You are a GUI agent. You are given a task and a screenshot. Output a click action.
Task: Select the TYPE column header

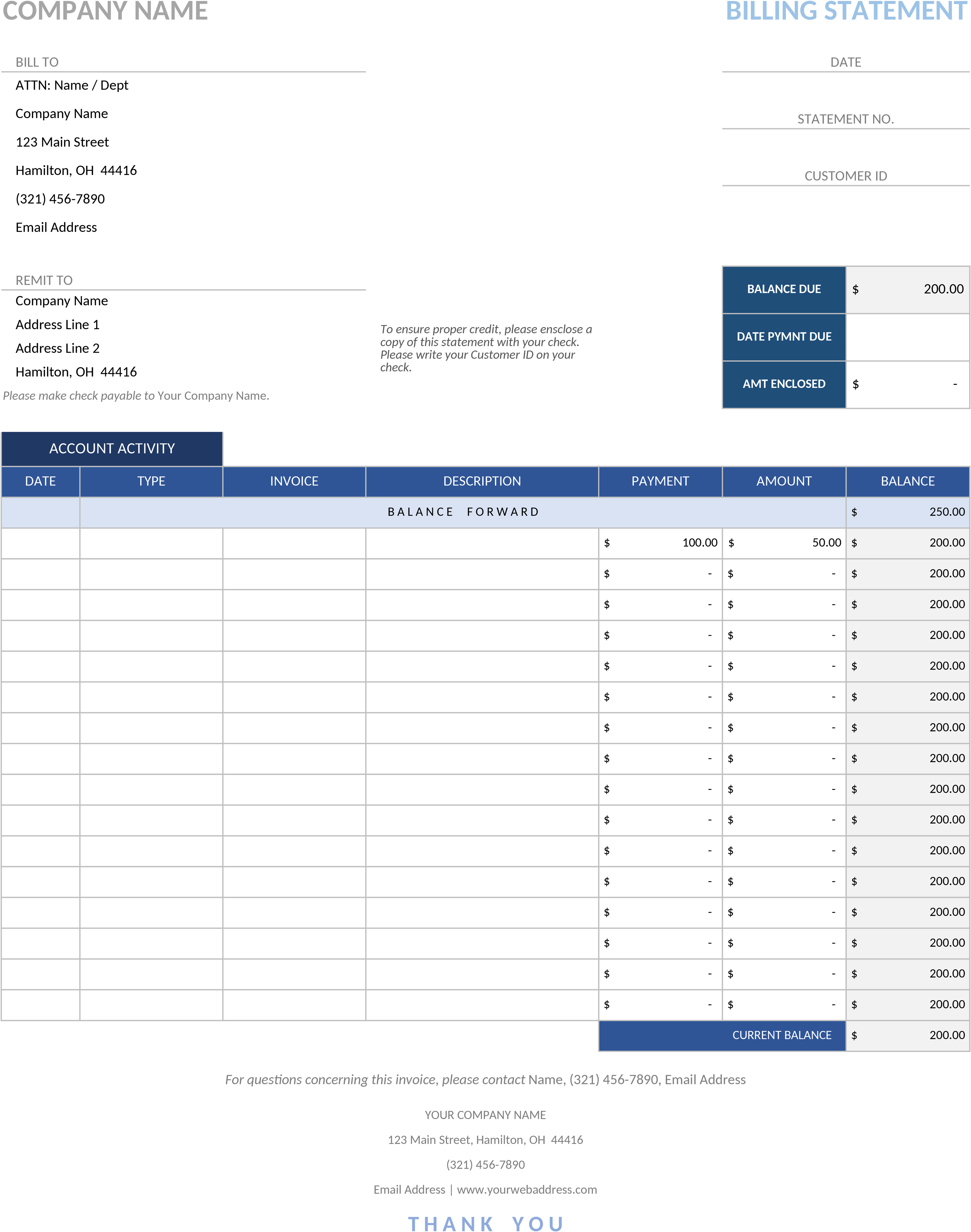pos(151,481)
